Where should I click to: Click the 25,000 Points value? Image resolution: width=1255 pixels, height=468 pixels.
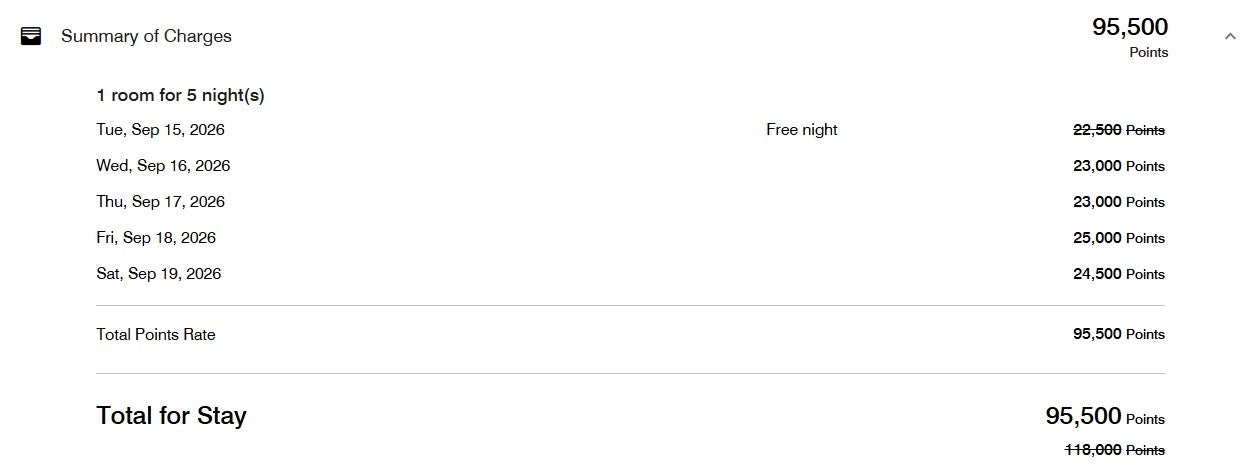tap(1119, 238)
